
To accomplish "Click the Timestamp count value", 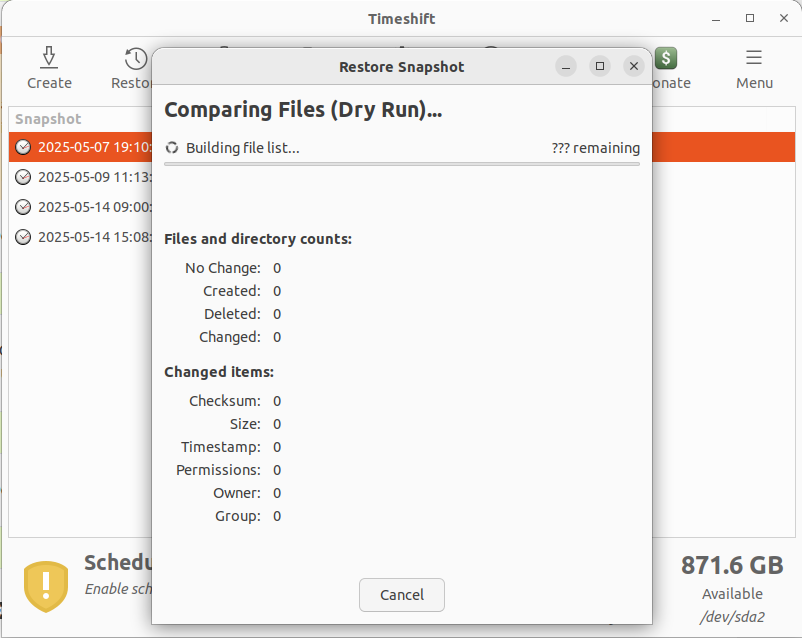I will point(277,447).
